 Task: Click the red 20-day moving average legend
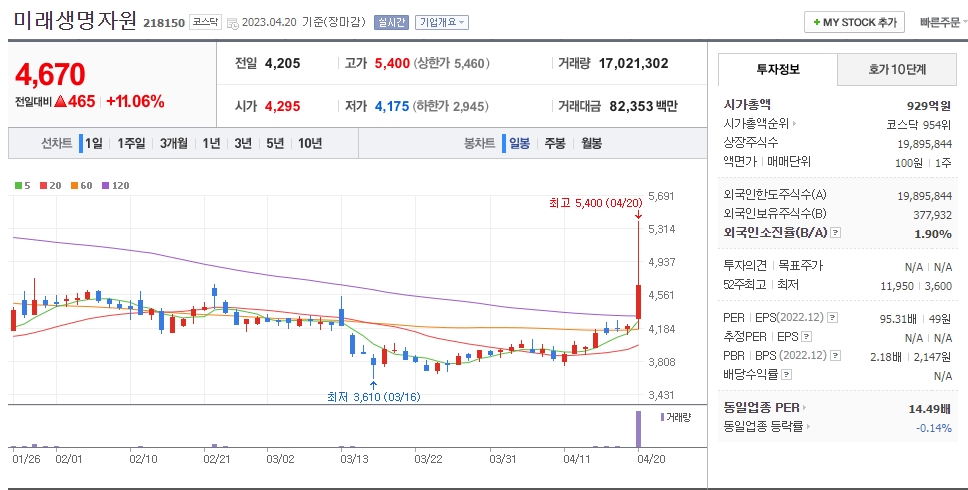[x=51, y=185]
